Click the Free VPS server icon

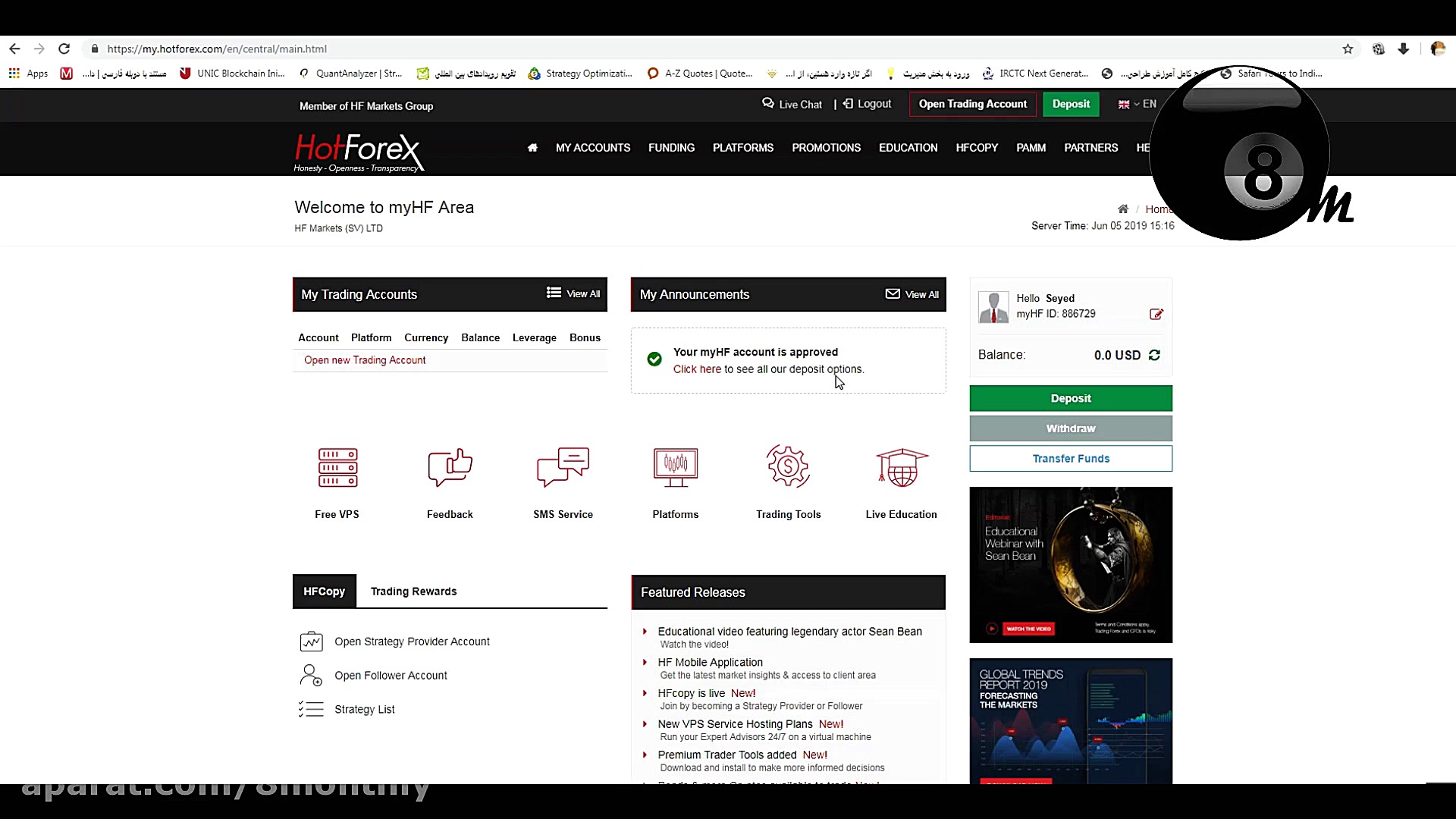click(337, 467)
